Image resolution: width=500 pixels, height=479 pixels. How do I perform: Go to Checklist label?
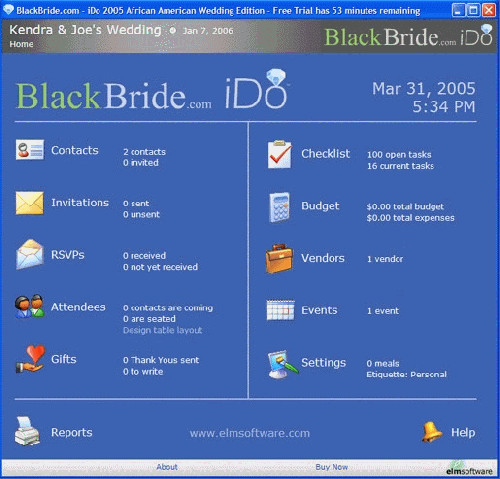(x=326, y=154)
